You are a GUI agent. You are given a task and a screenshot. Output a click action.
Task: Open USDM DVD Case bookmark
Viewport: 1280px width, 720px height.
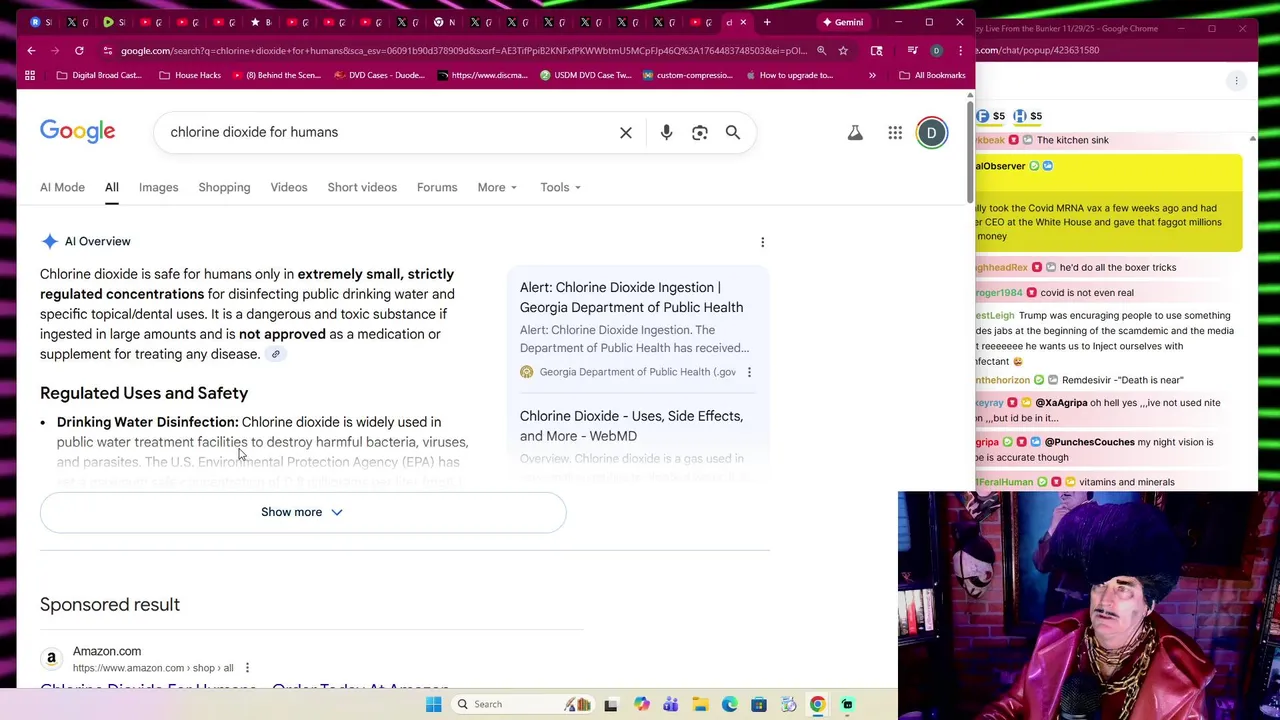(x=585, y=75)
